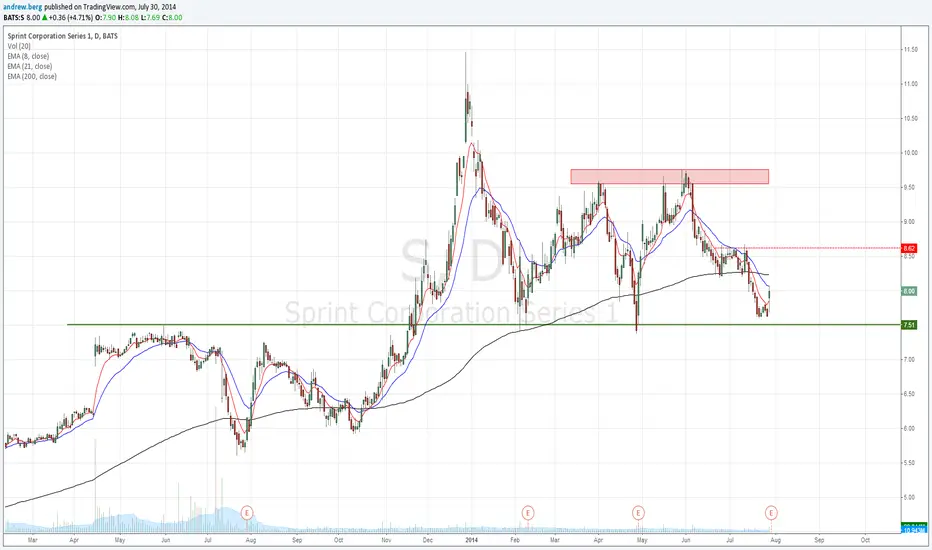The width and height of the screenshot is (932, 550).
Task: Click the green 7.51 price tag
Action: coord(909,325)
